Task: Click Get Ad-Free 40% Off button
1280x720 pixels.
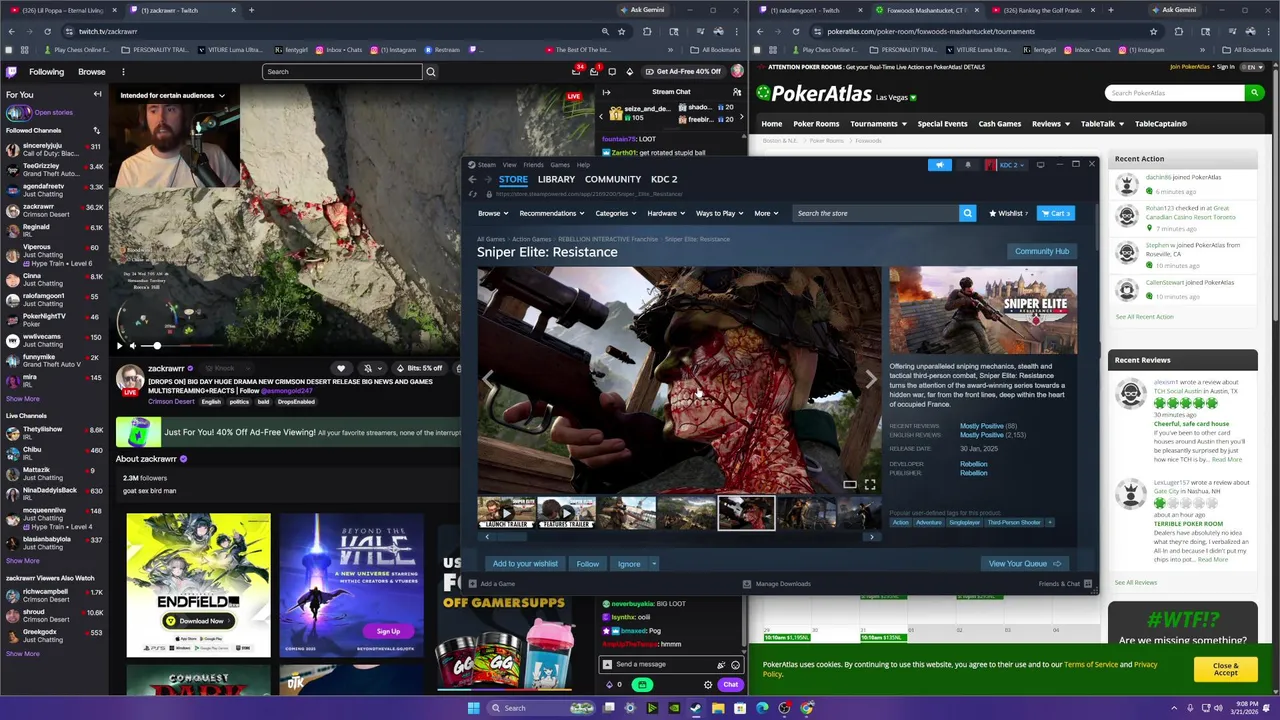Action: click(x=682, y=72)
